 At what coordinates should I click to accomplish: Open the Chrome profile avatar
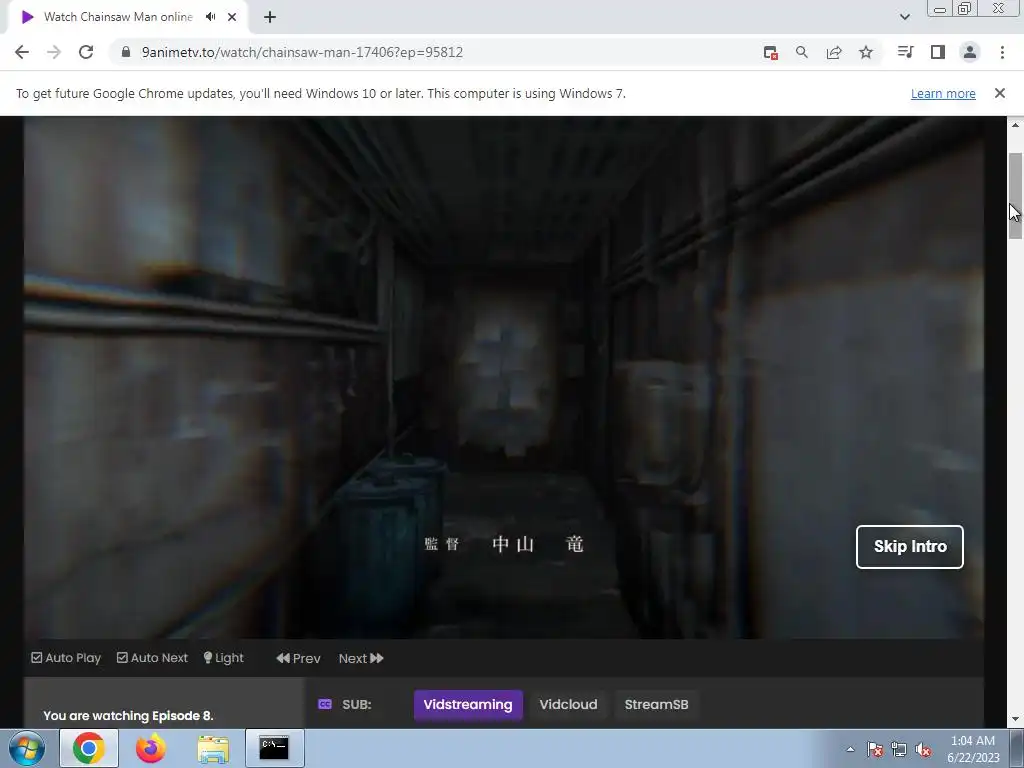point(970,52)
